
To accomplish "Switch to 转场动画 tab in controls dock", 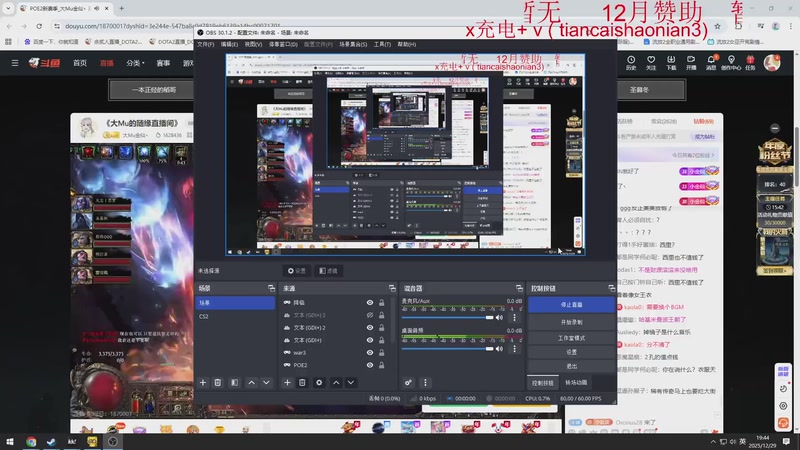I will [576, 383].
